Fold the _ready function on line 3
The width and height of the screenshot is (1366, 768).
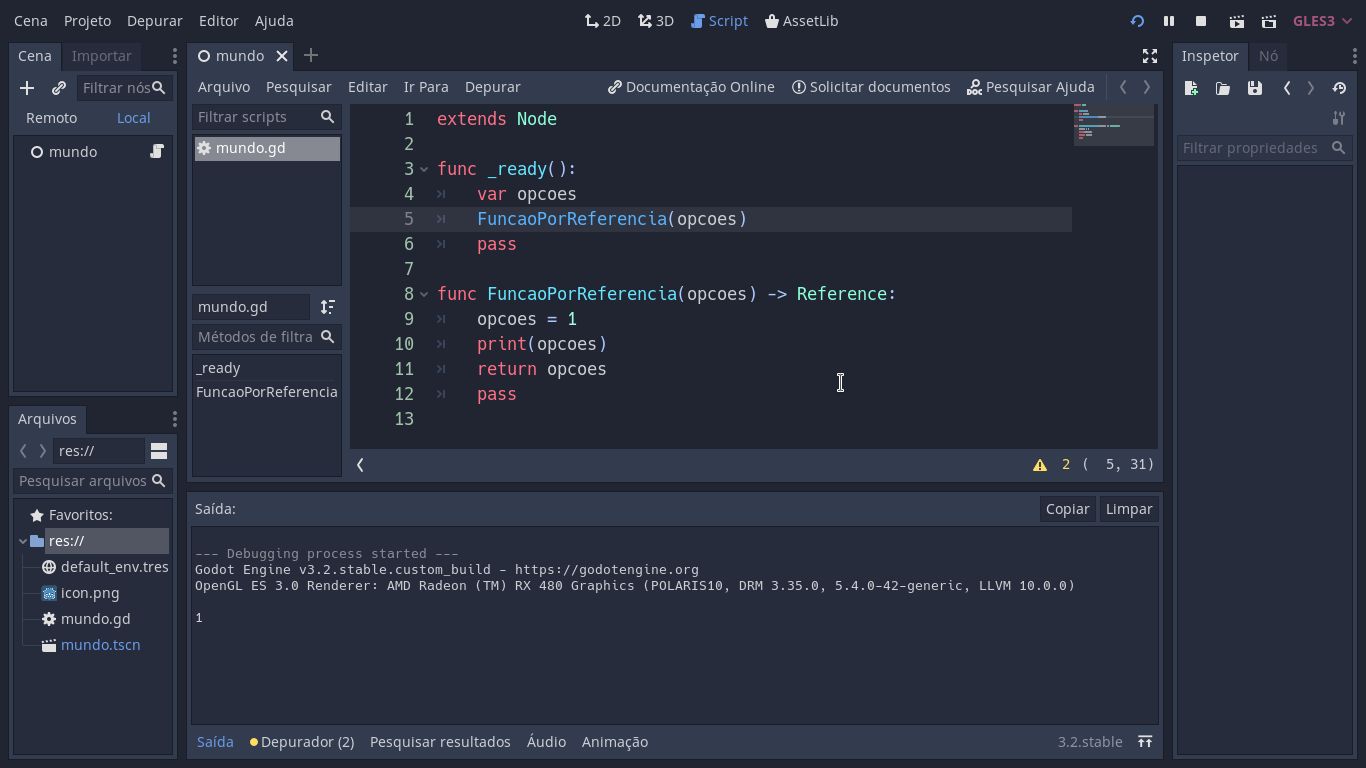pos(425,169)
